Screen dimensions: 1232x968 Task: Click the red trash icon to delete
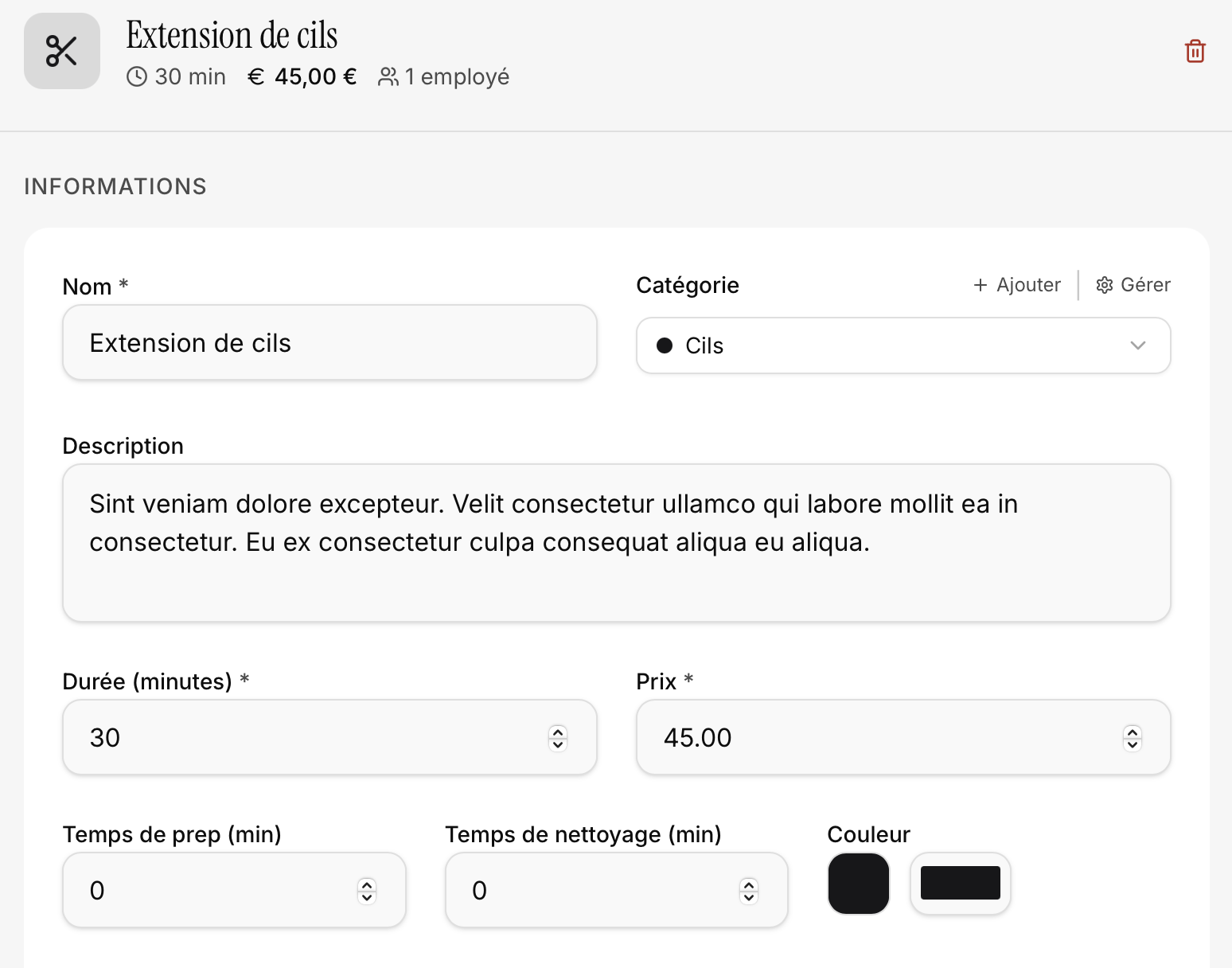pyautogui.click(x=1195, y=50)
